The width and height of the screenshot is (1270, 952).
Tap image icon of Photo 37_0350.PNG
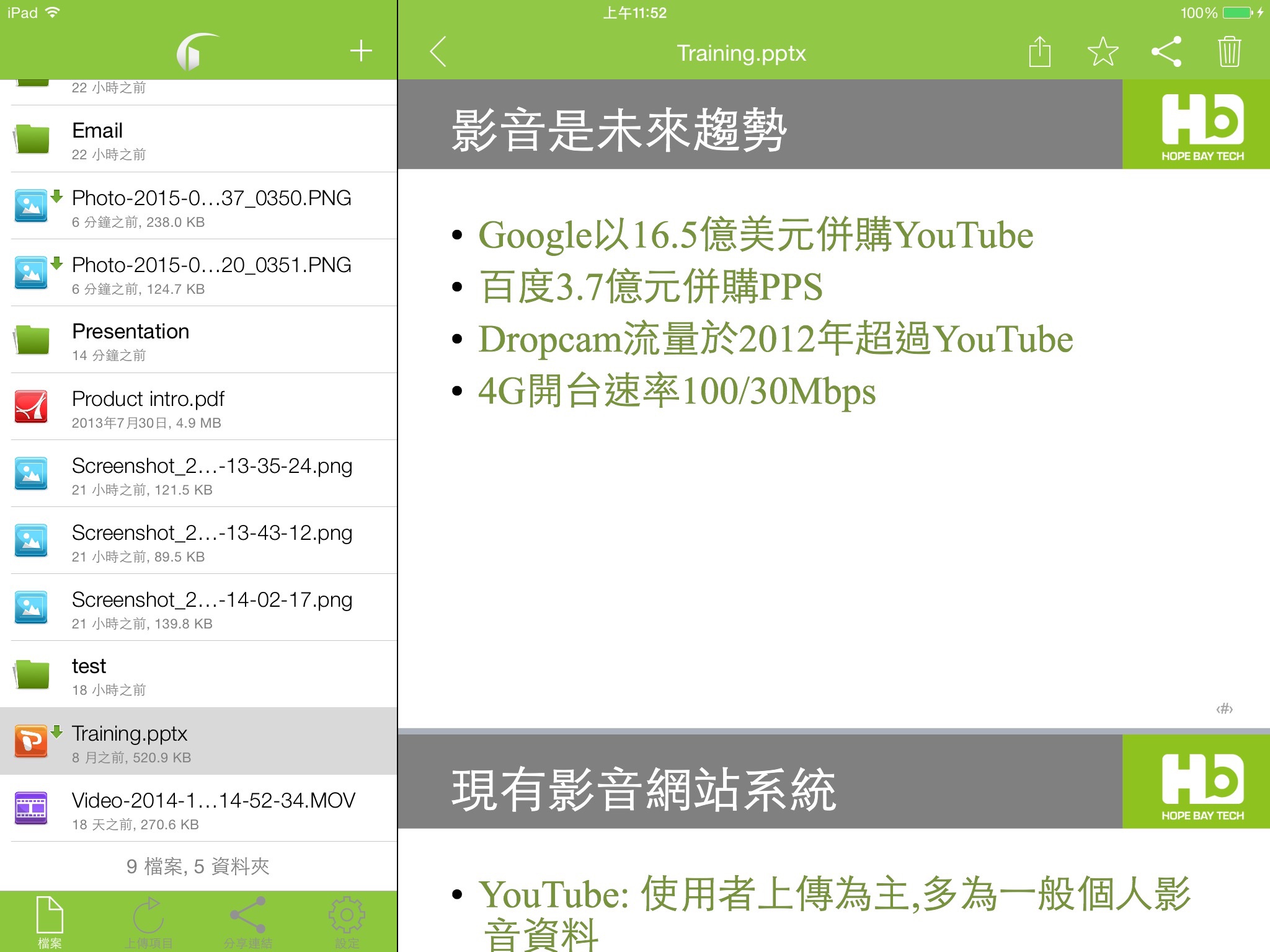point(31,206)
